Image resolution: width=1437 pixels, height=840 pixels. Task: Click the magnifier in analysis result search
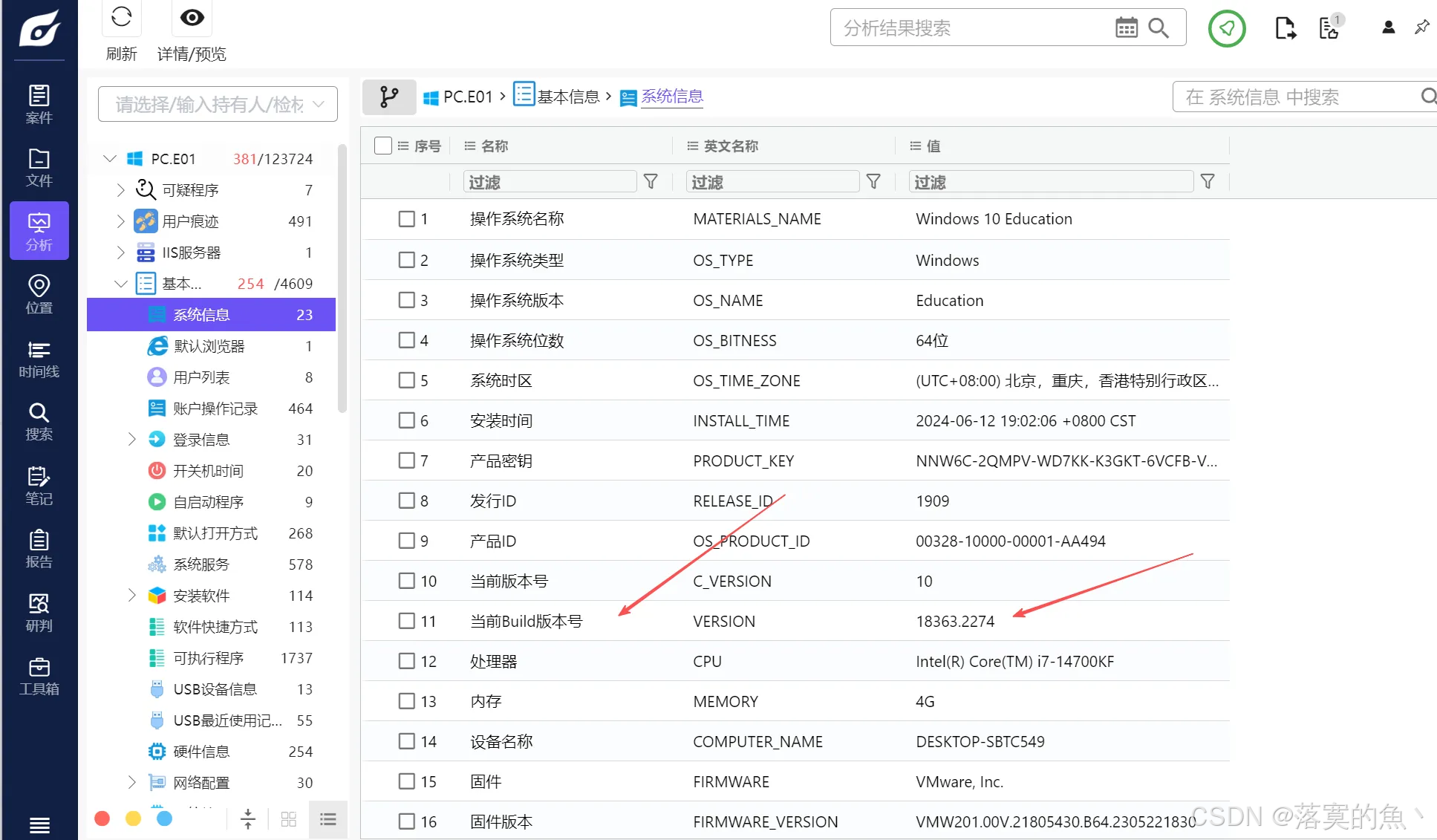[1159, 28]
